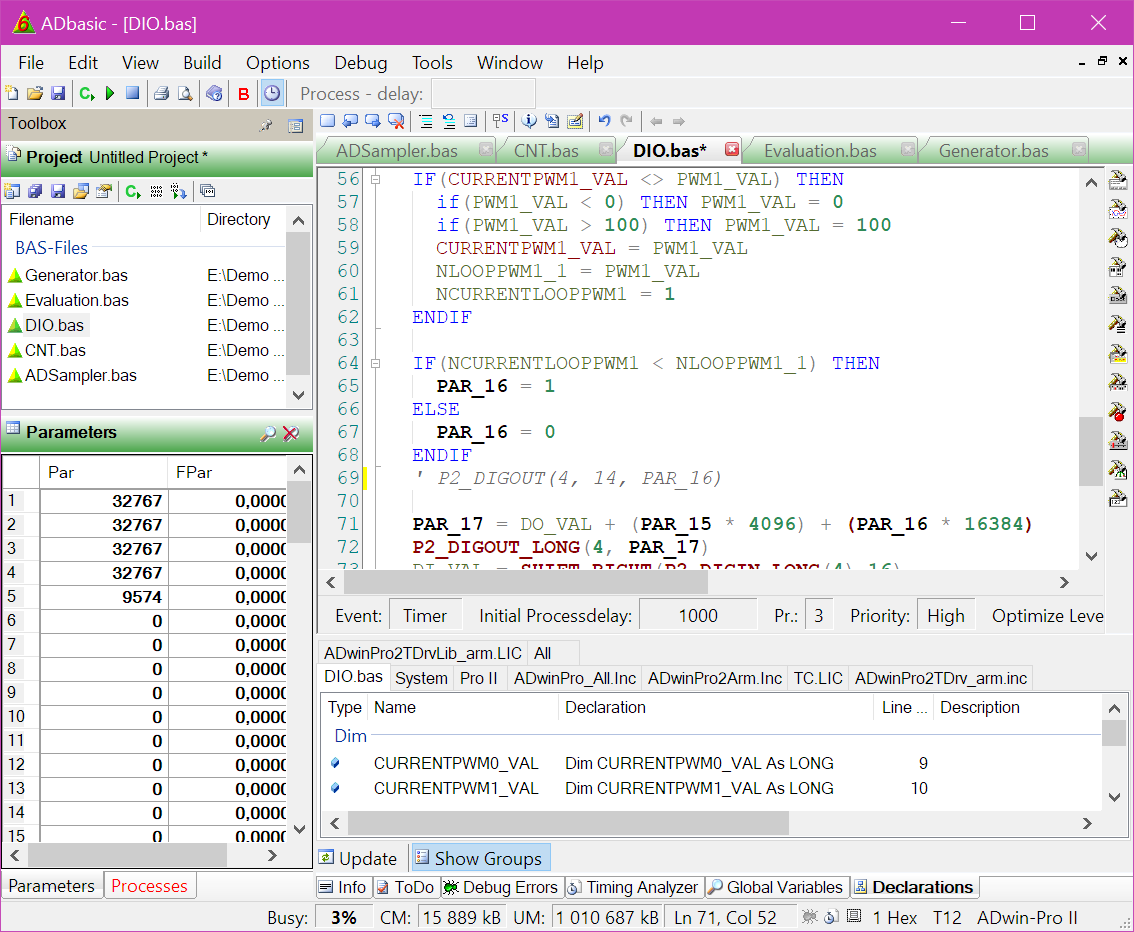The image size is (1134, 932).
Task: Click the Initial Processdelay field showing 1000
Action: (698, 616)
